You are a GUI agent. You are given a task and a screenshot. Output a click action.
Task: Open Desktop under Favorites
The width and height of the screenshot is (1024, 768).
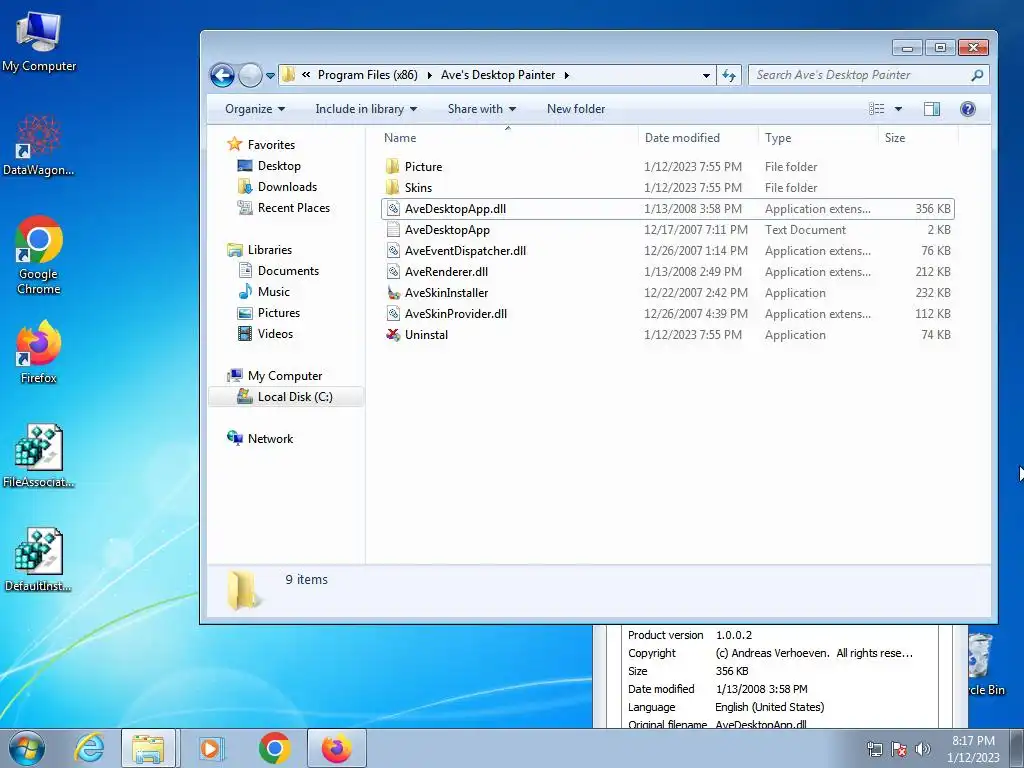click(x=279, y=166)
